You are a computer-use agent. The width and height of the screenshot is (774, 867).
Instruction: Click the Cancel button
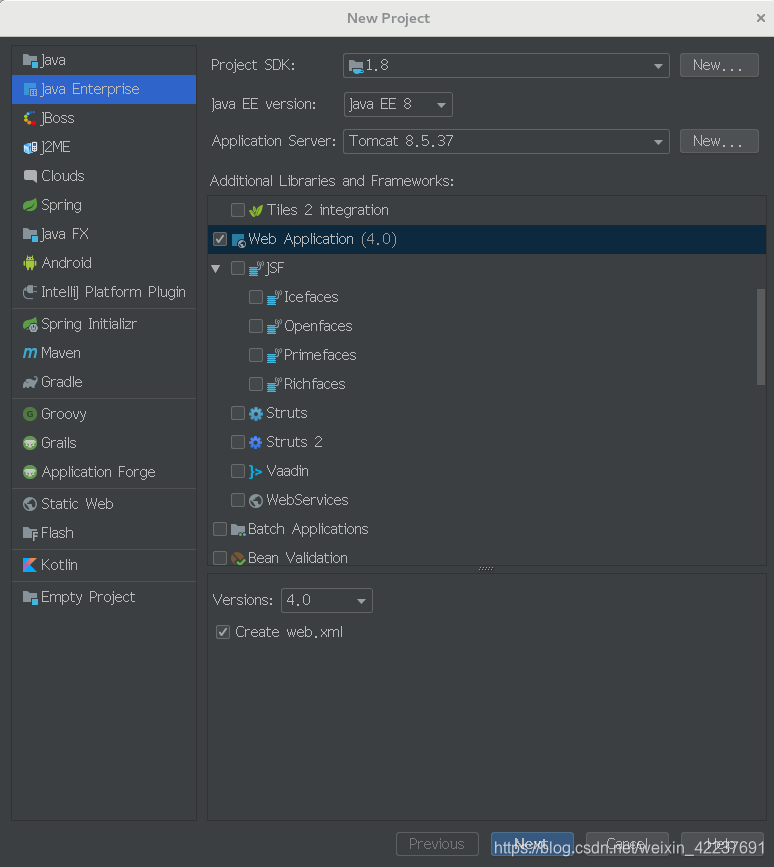pos(627,844)
